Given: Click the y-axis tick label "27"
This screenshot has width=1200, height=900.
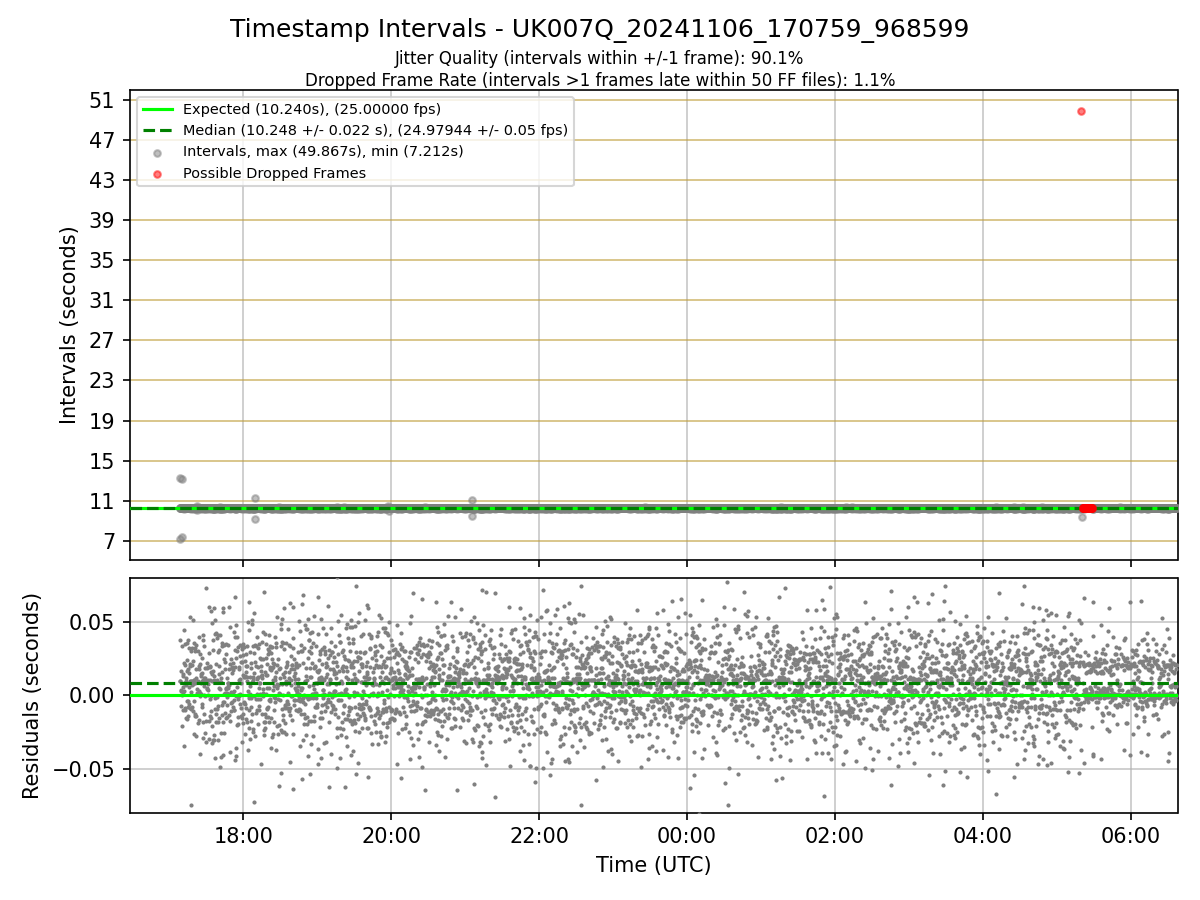Looking at the screenshot, I should point(101,341).
